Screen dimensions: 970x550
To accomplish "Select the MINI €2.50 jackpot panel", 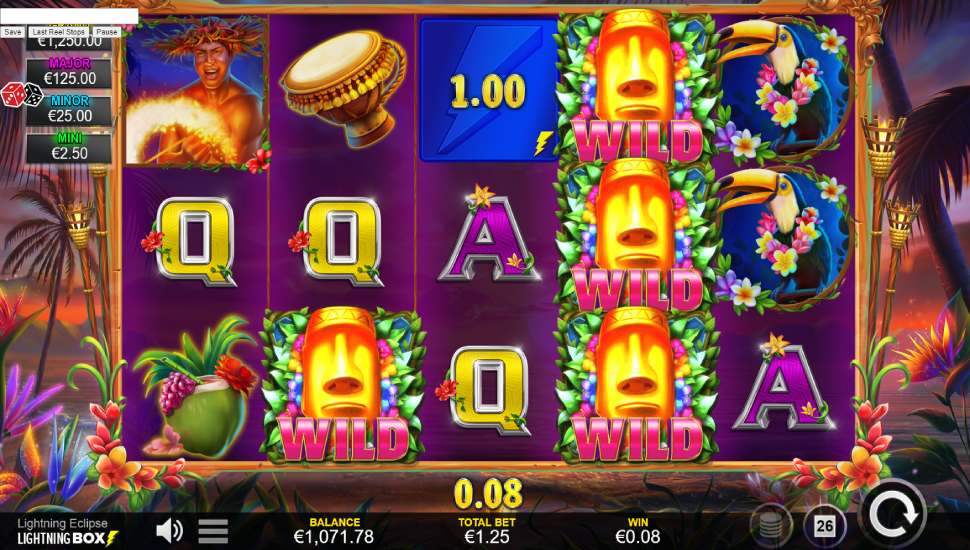I will coord(69,147).
